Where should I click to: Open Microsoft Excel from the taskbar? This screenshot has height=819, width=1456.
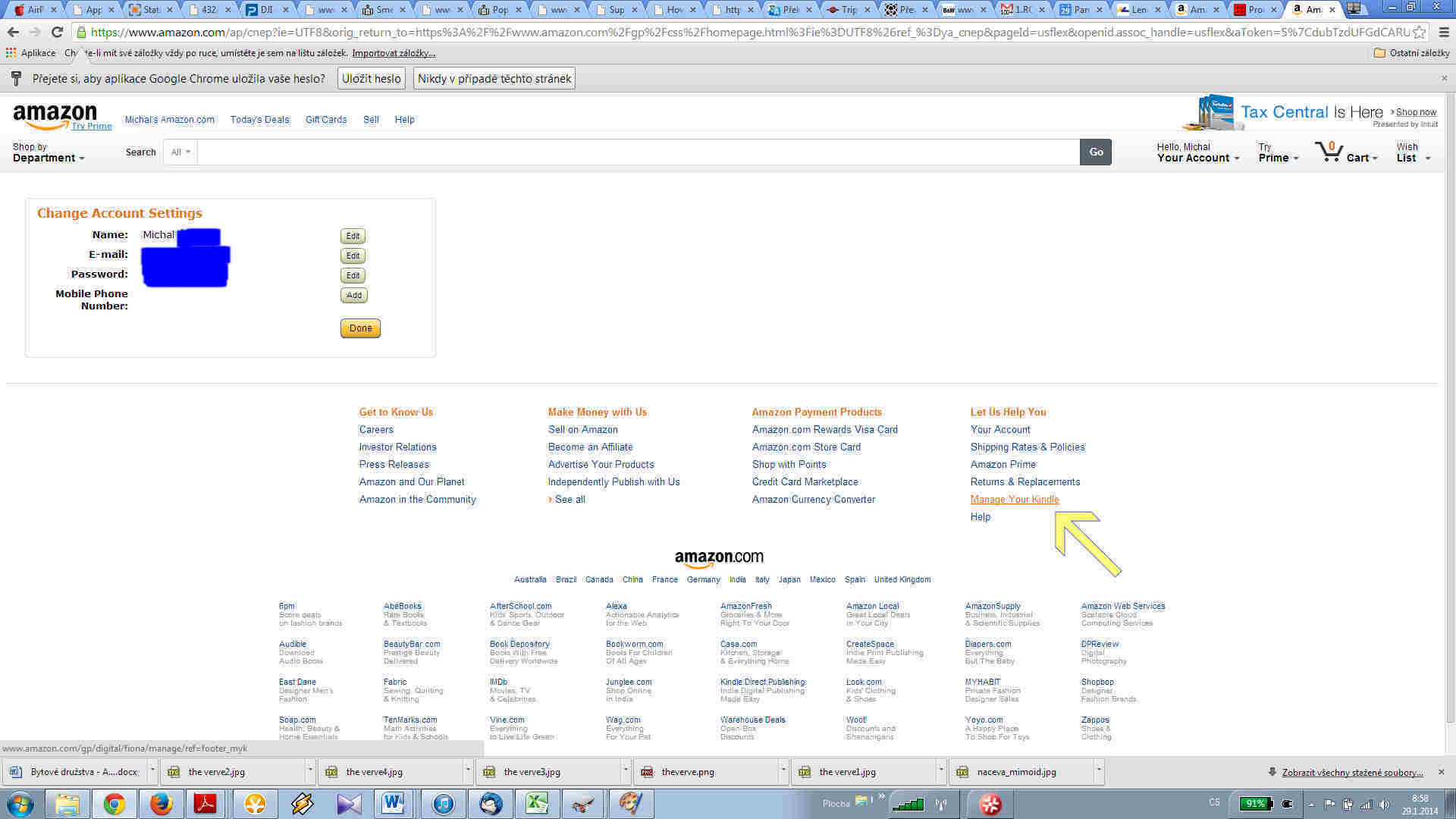pos(537,804)
